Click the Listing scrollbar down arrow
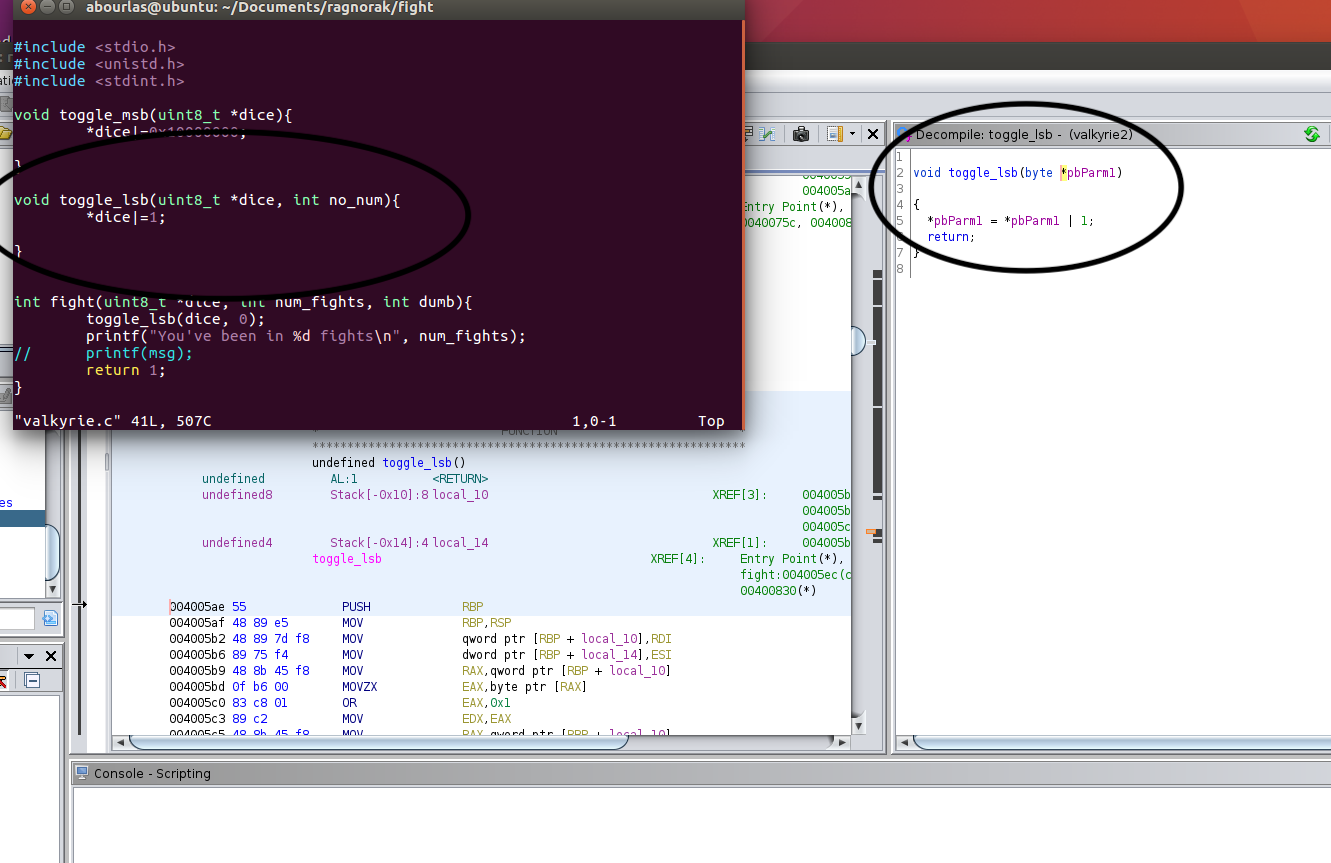The width and height of the screenshot is (1331, 863). pyautogui.click(x=858, y=724)
